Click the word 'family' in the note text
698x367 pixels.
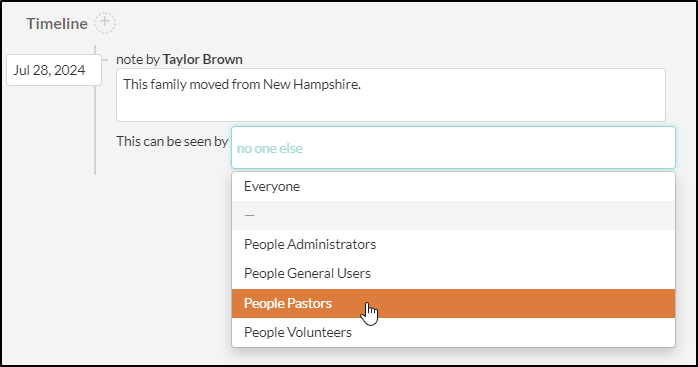(x=168, y=84)
